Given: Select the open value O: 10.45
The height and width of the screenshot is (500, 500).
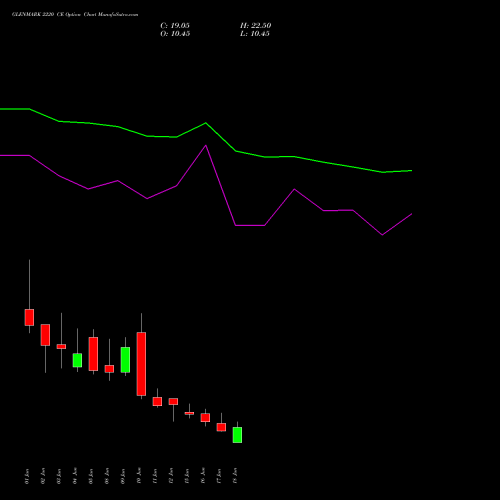Looking at the screenshot, I should (175, 34).
